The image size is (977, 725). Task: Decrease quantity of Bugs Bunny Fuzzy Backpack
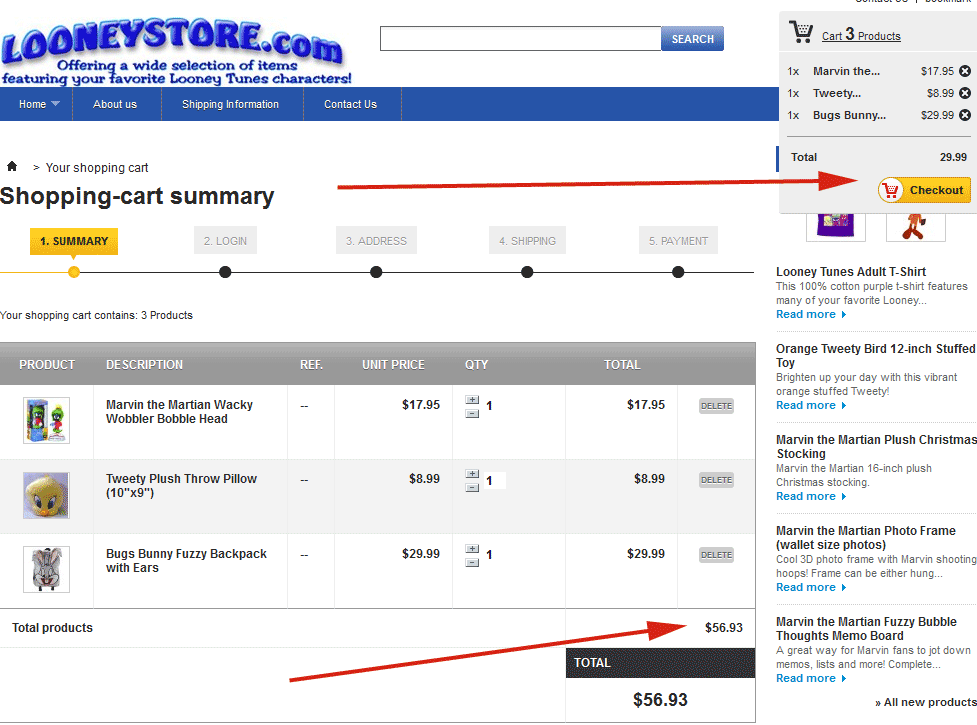472,562
